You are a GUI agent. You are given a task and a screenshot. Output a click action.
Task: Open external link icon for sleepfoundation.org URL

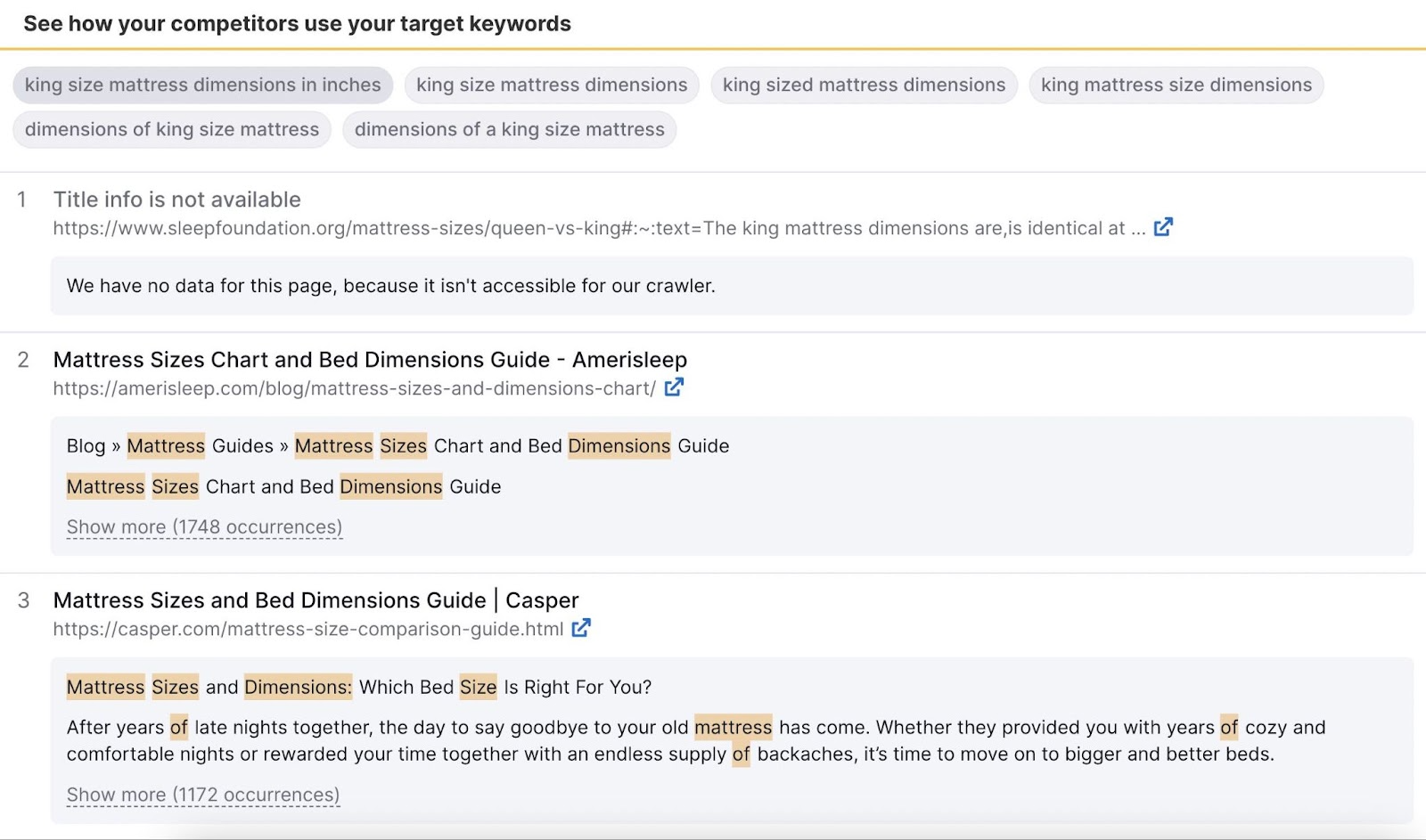point(1163,227)
